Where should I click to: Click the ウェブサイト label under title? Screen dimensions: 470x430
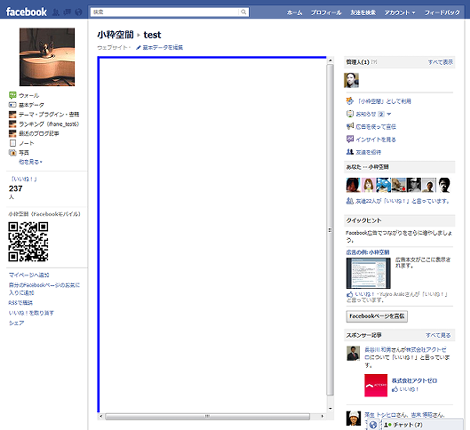(x=112, y=48)
